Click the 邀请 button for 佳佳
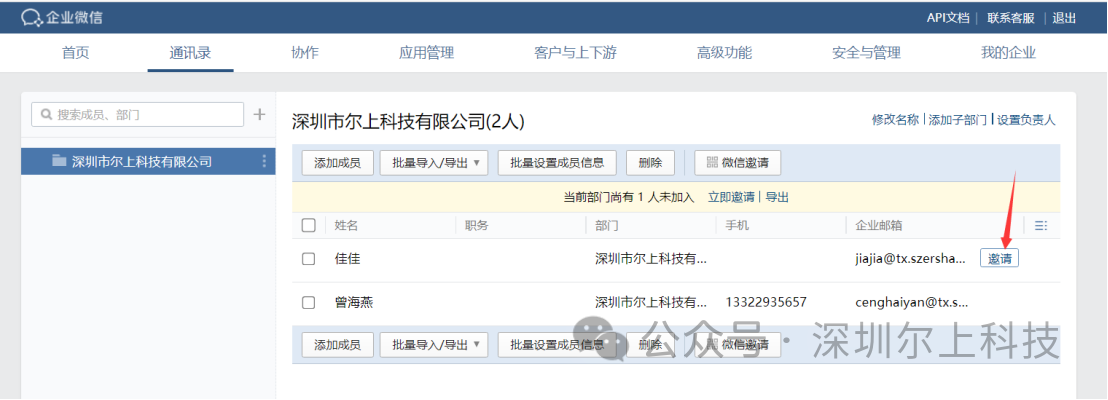 click(999, 258)
